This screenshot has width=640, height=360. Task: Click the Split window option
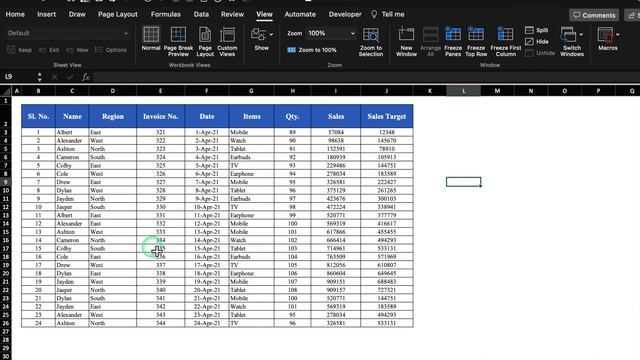point(537,30)
